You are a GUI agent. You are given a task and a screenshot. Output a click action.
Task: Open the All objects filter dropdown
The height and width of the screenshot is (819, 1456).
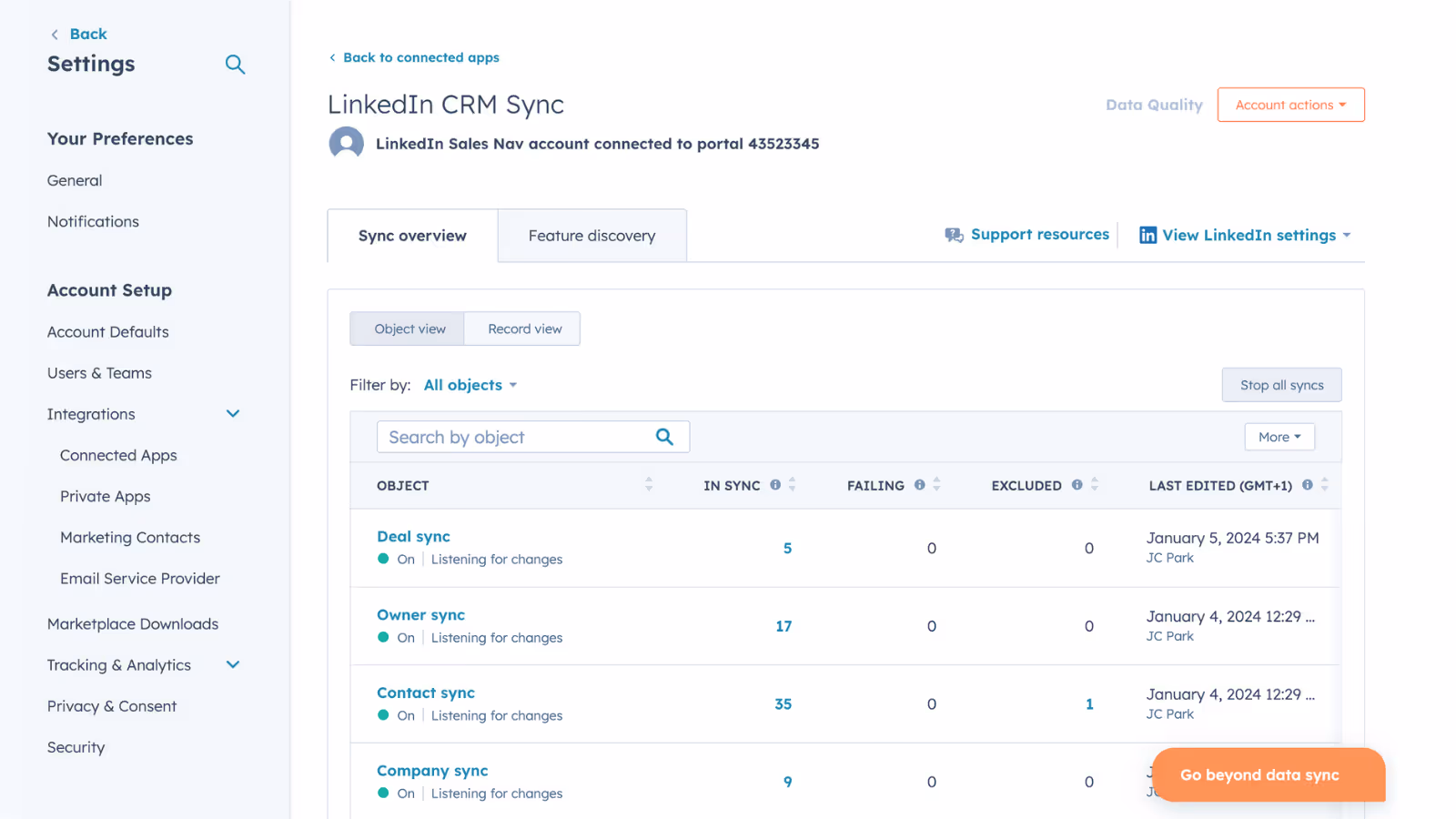click(470, 385)
